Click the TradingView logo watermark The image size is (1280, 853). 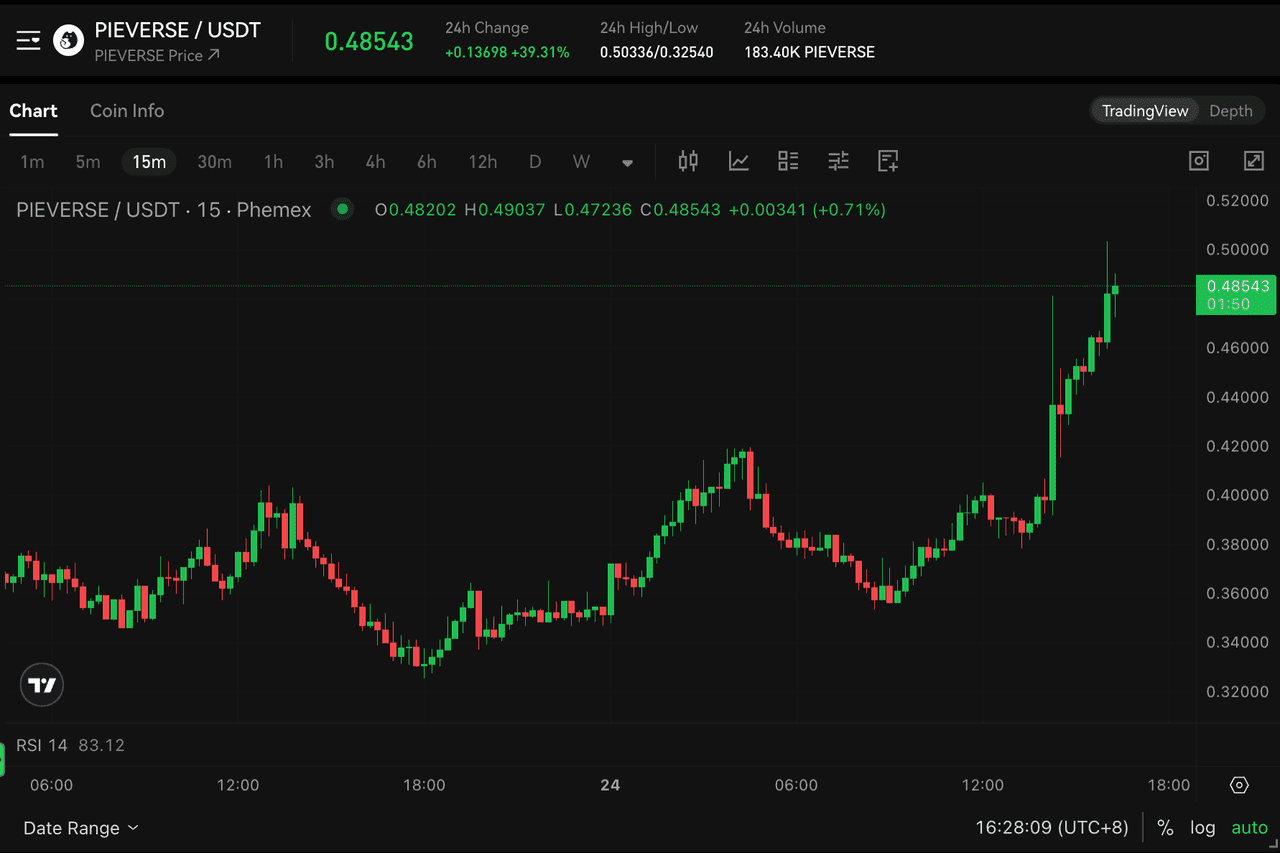pos(41,685)
